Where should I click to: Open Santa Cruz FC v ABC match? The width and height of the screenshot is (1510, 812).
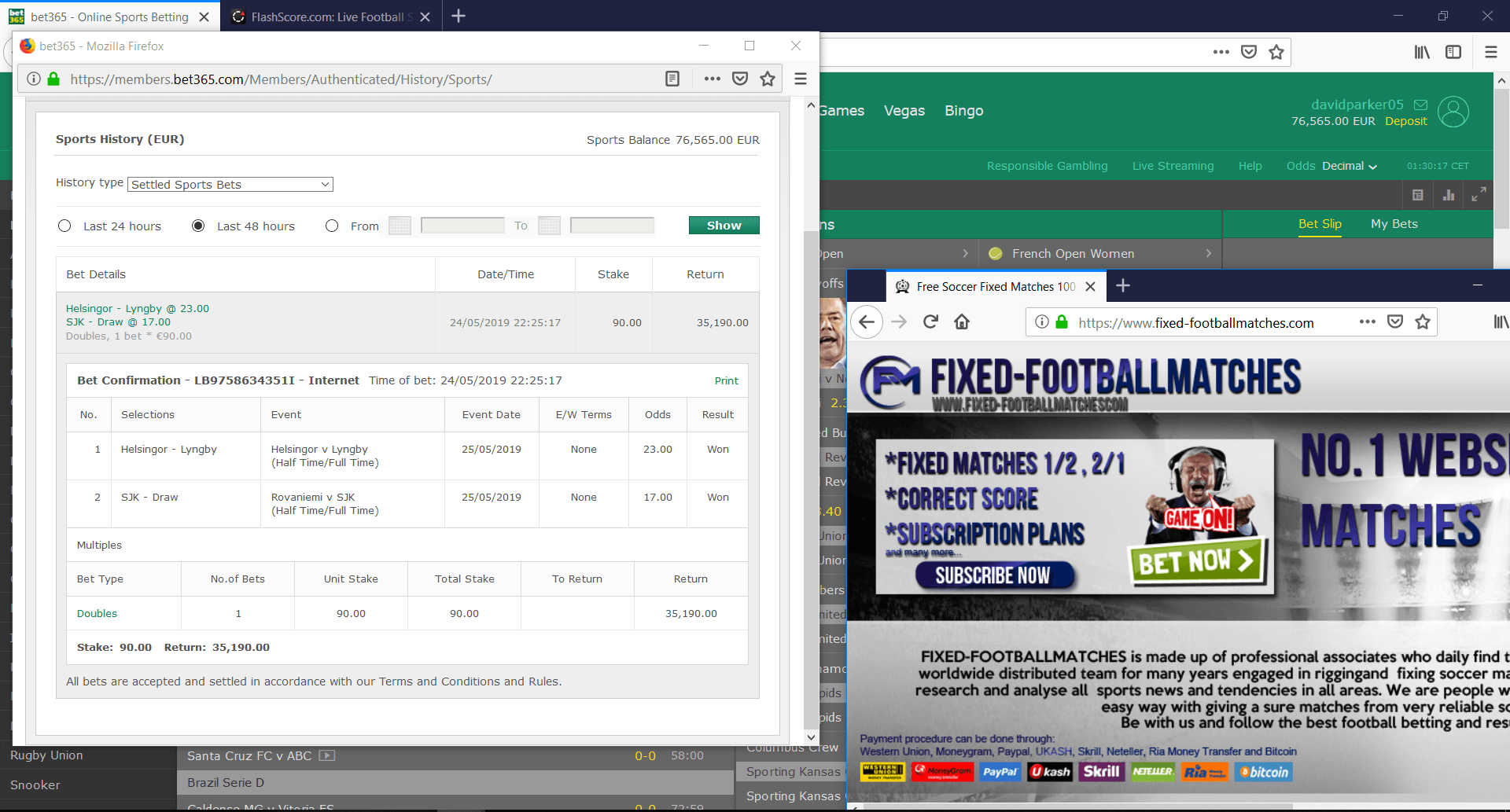[x=249, y=755]
